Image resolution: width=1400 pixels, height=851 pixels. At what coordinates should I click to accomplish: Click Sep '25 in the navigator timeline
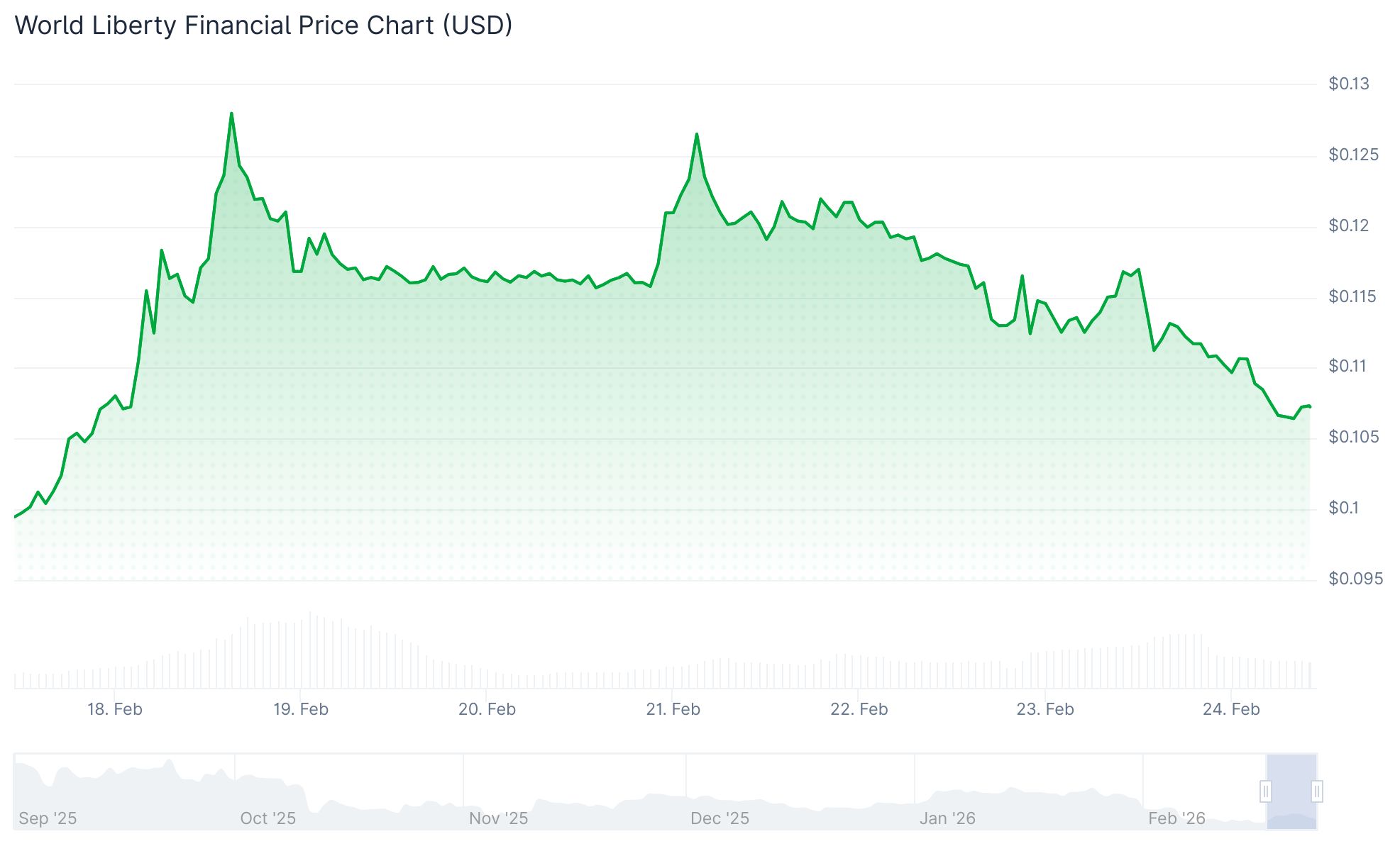(50, 817)
